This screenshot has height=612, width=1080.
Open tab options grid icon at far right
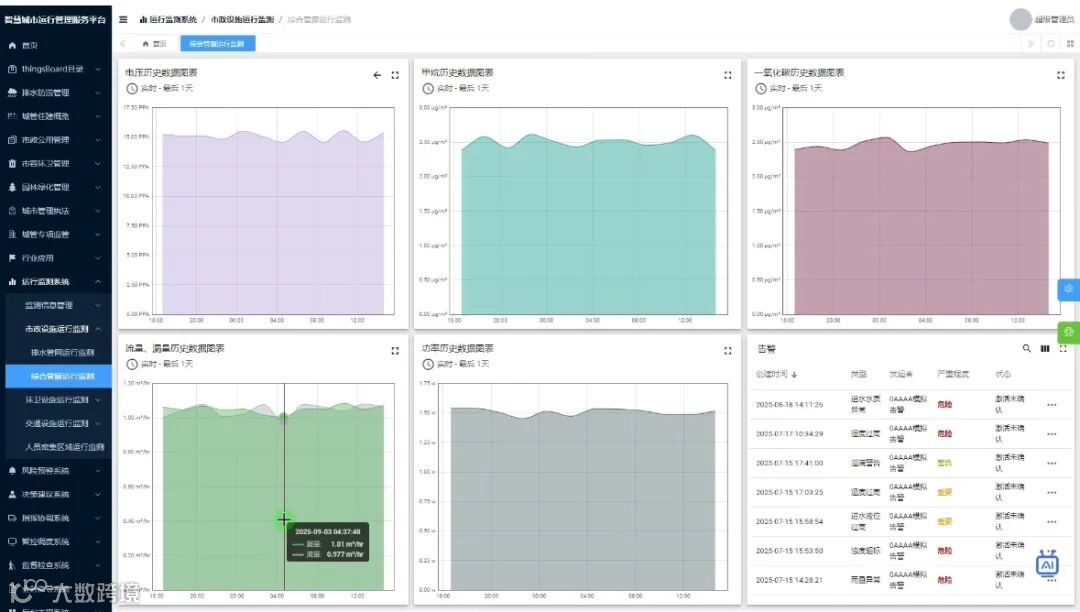[x=1070, y=43]
